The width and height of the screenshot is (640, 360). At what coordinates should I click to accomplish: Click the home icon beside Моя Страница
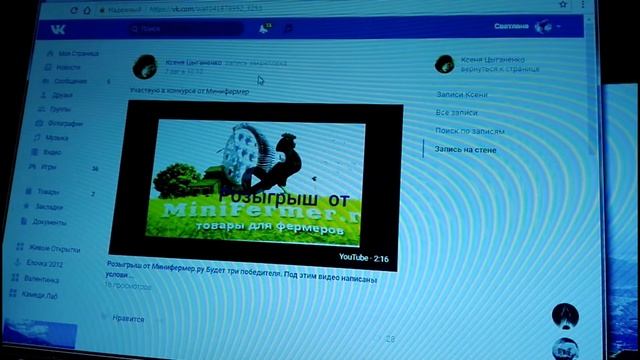point(50,53)
